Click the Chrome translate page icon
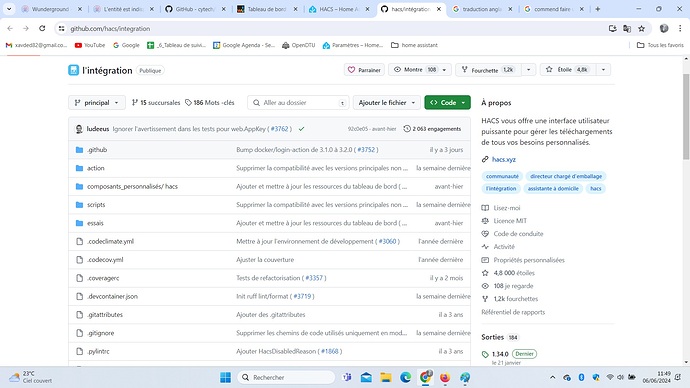The height and width of the screenshot is (388, 690). pos(627,29)
